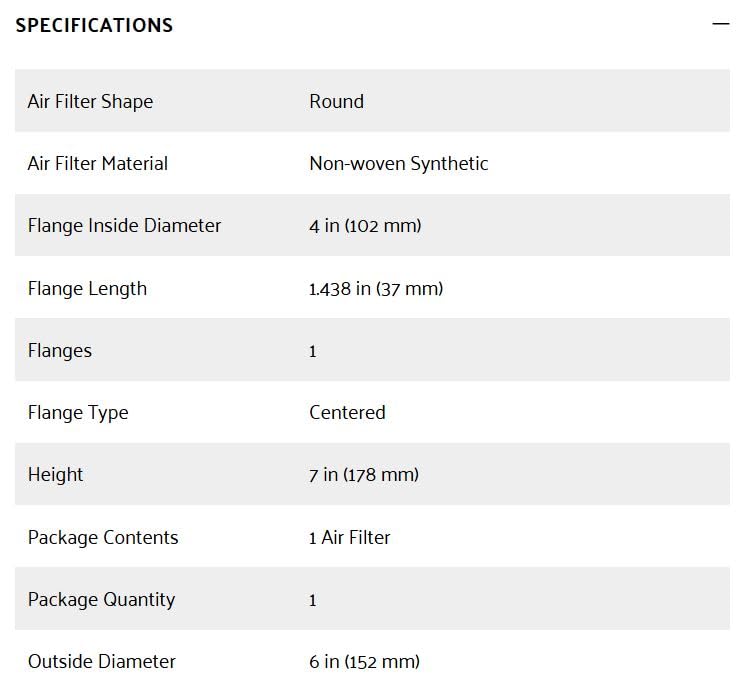Click the 7 in (178 mm) value
The height and width of the screenshot is (690, 740).
tap(363, 474)
